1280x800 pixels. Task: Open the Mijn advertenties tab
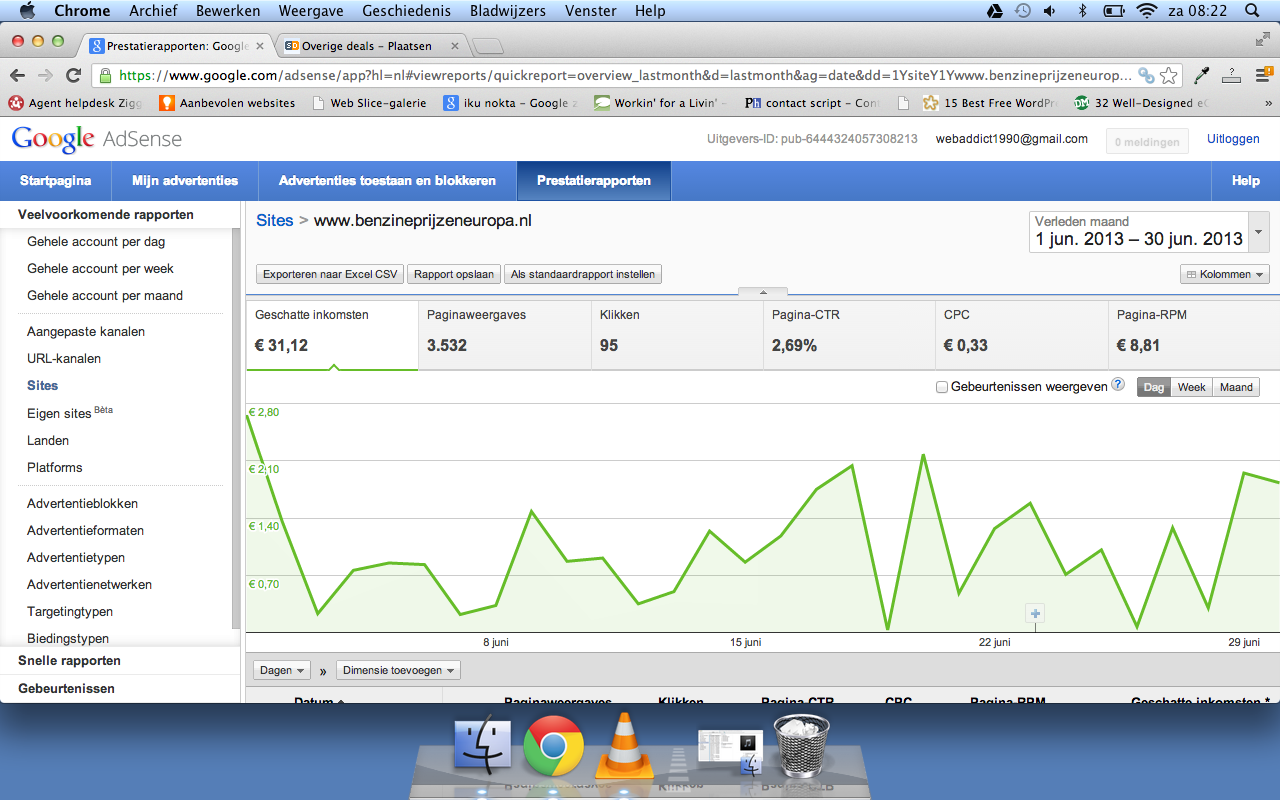click(x=185, y=181)
